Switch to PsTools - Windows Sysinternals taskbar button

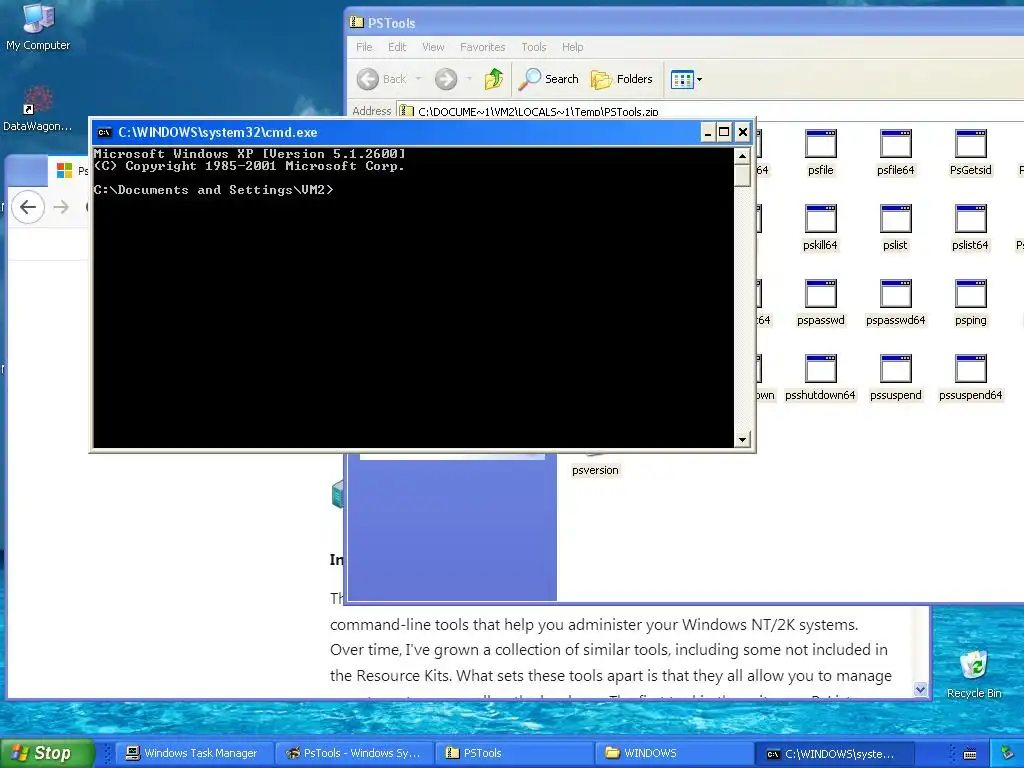pyautogui.click(x=353, y=753)
